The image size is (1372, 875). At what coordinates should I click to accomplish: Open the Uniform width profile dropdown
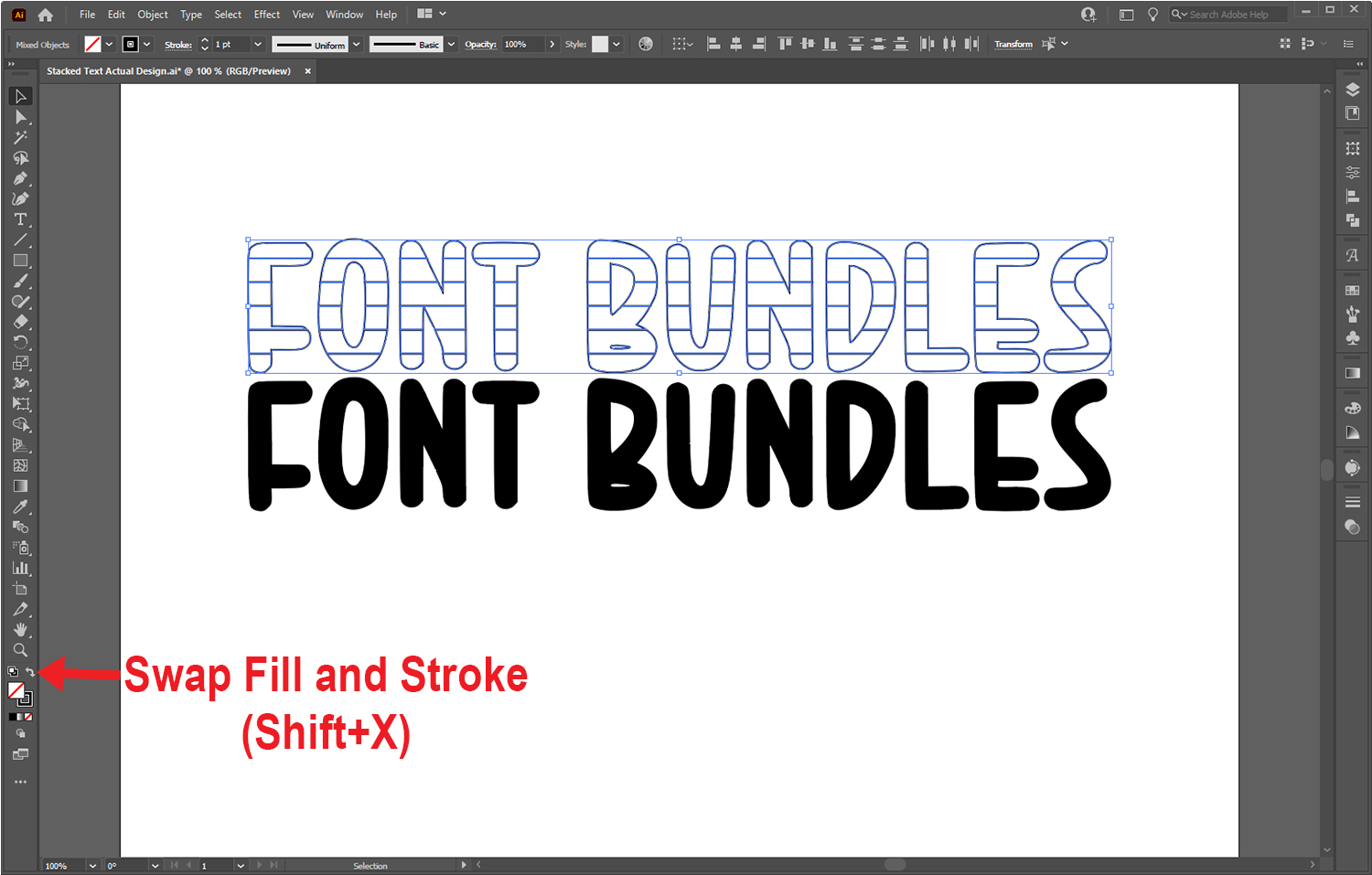[x=357, y=44]
